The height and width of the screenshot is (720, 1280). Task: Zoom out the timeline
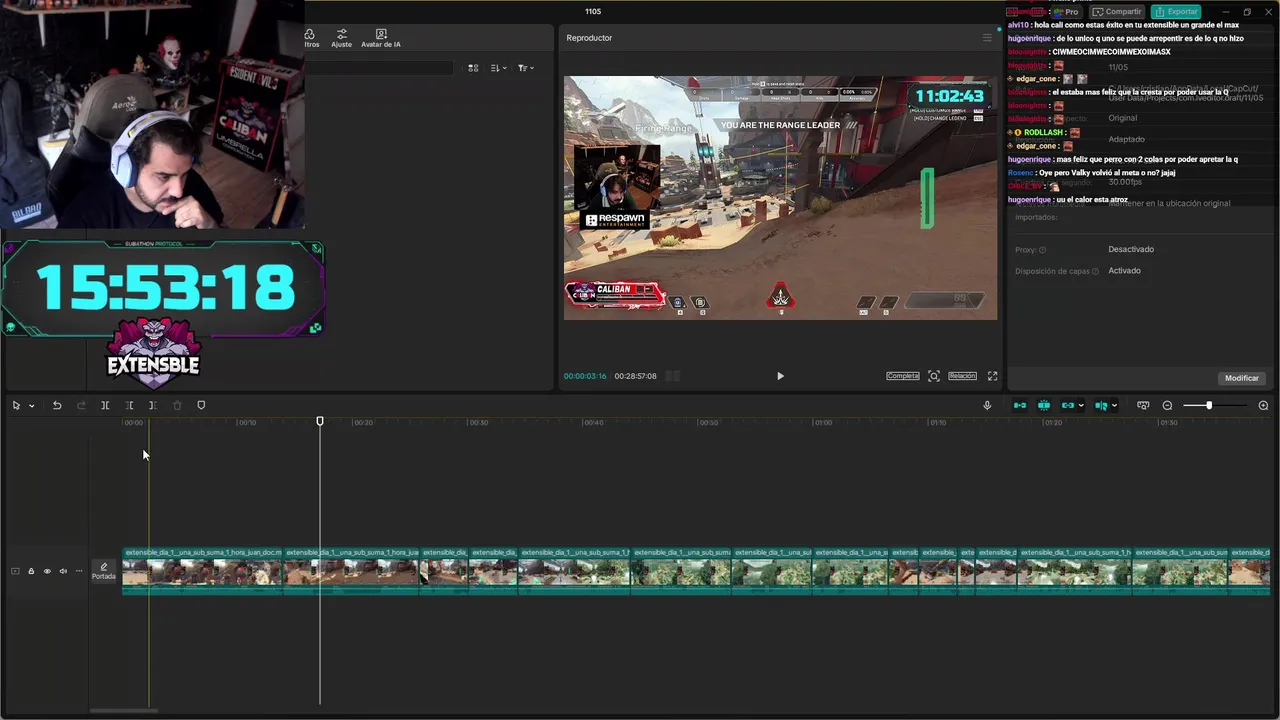click(x=1167, y=405)
